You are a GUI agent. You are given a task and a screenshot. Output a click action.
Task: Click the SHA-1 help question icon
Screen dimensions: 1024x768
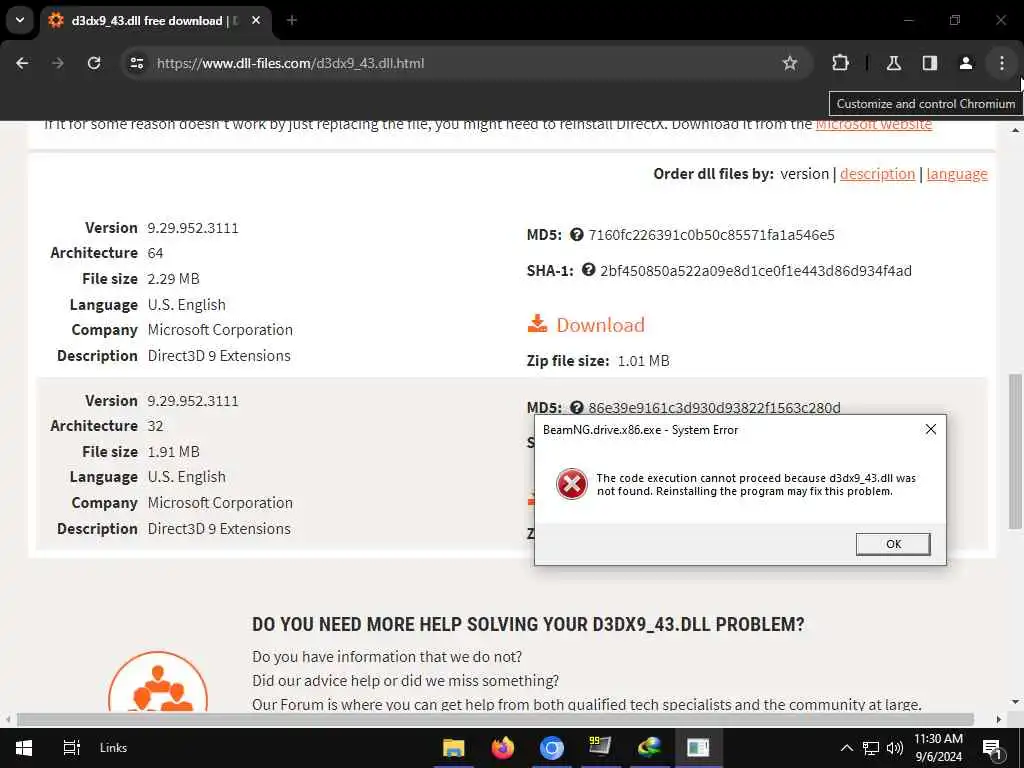[588, 270]
